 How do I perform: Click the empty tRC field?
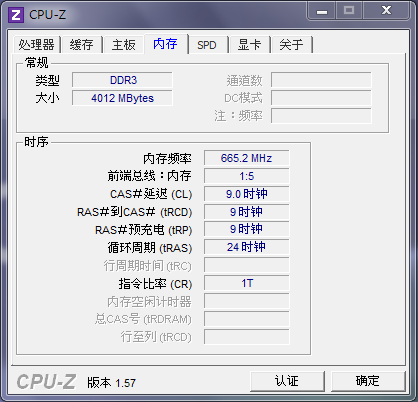(247, 266)
